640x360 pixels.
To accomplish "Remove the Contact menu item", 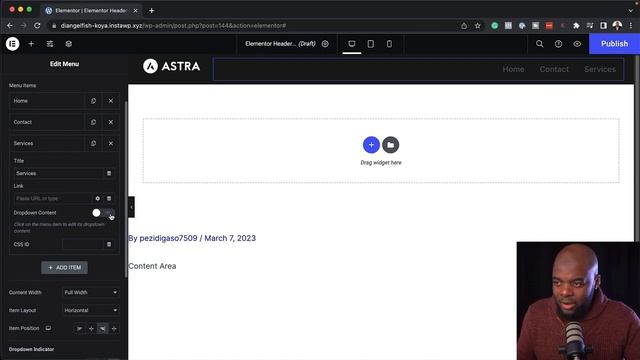I will 111,122.
